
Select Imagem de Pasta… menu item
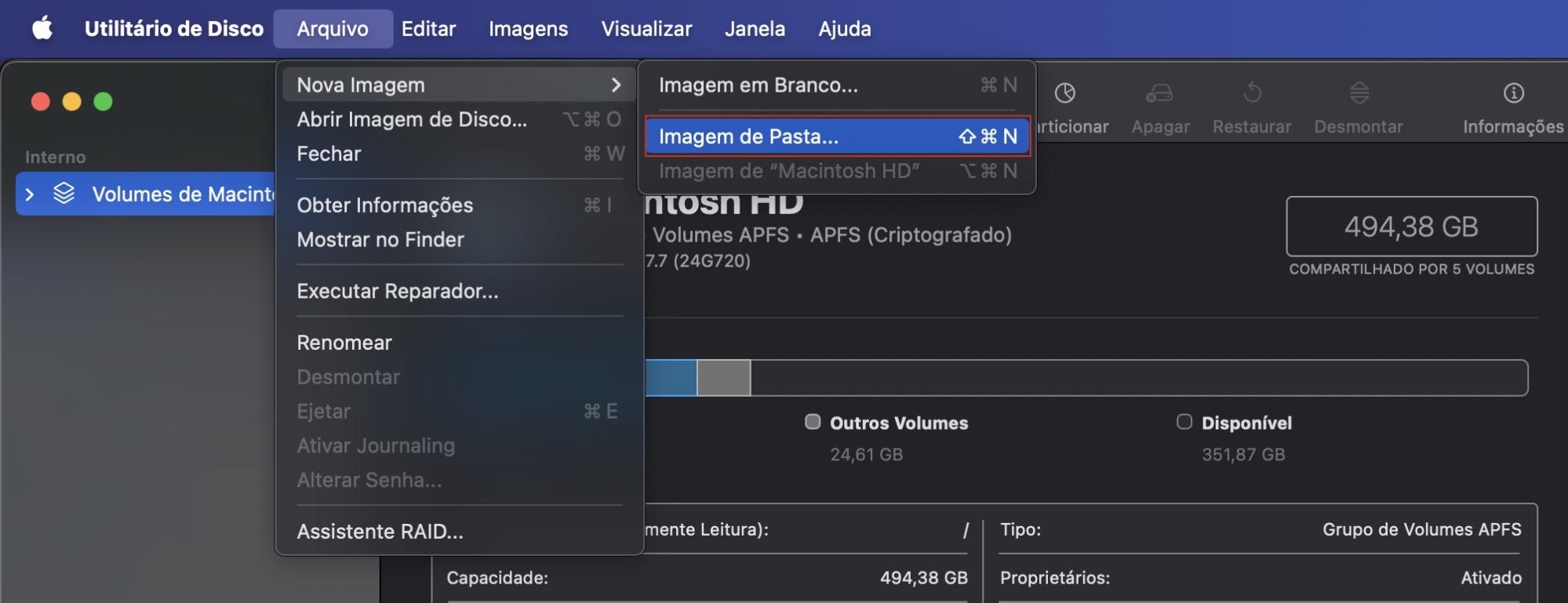coord(837,136)
